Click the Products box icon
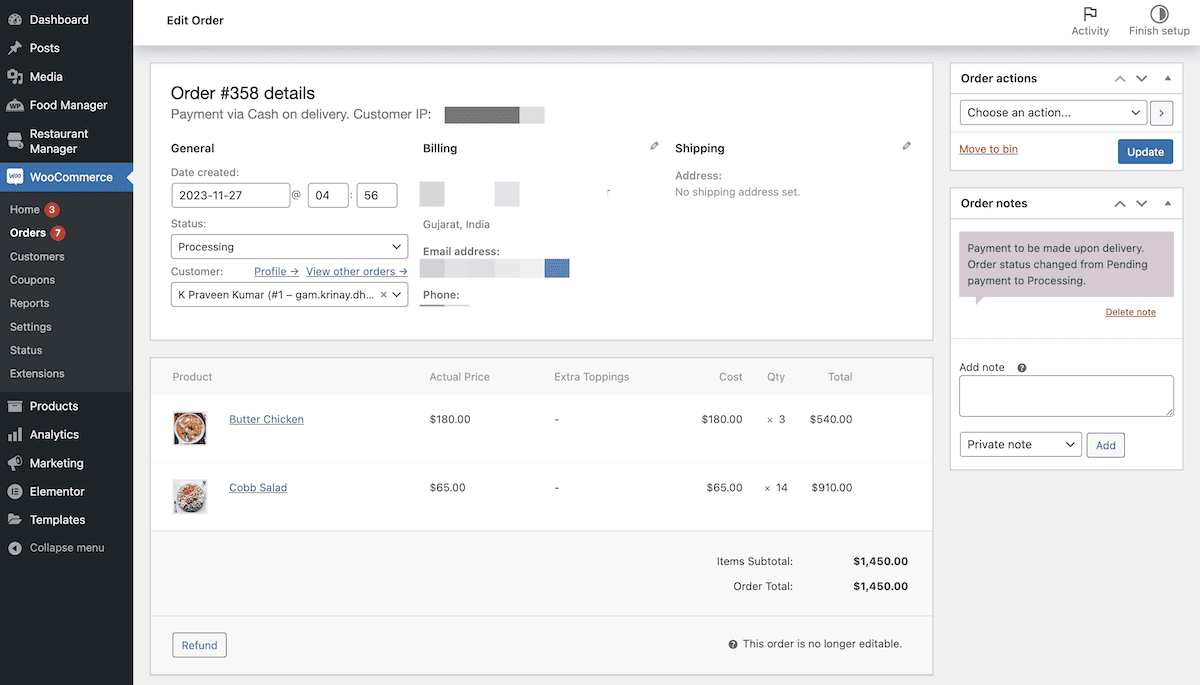 coord(15,406)
